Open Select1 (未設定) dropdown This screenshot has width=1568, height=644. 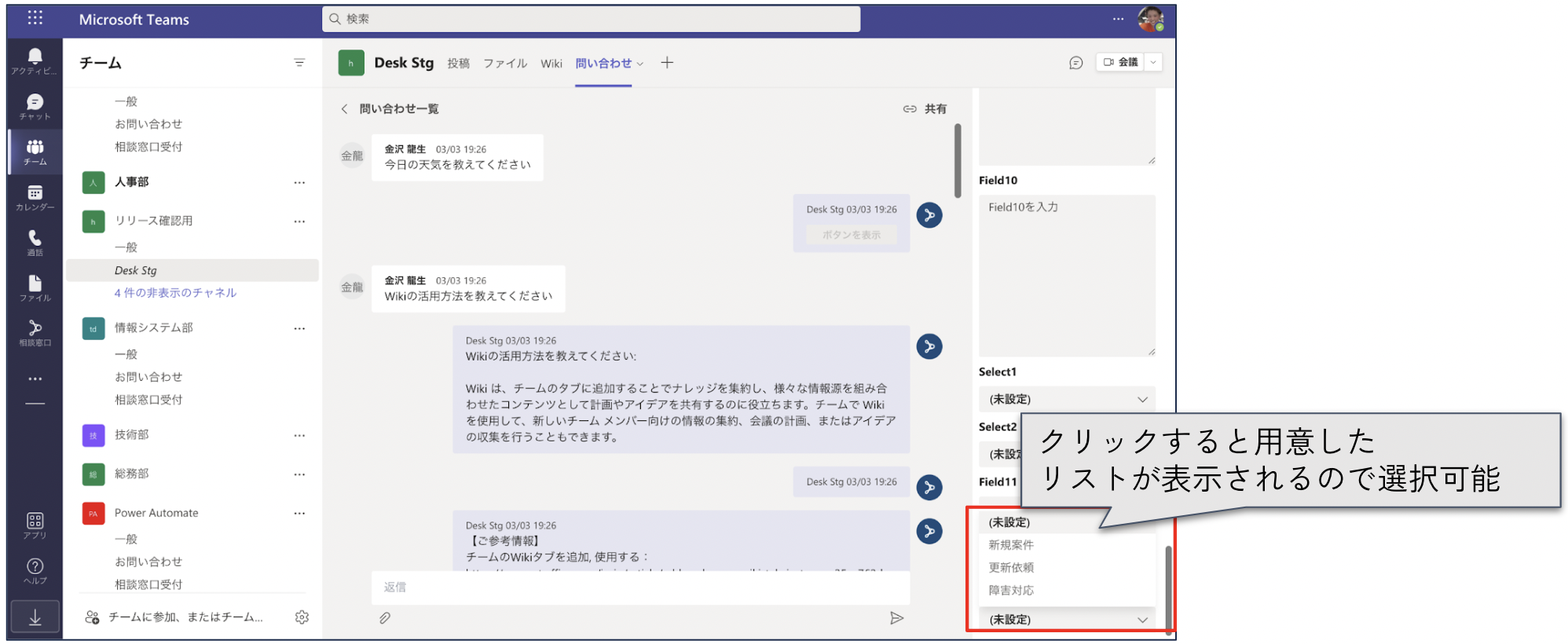[1067, 400]
